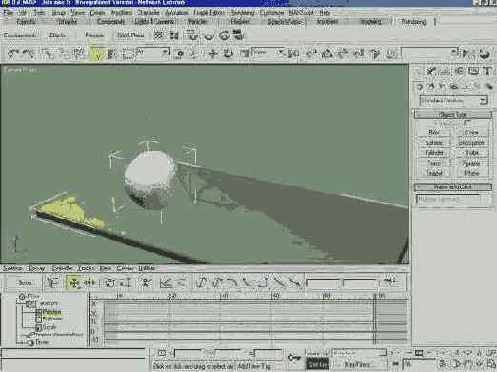This screenshot has height=372, width=497.
Task: Switch to the Helpers tab
Action: coord(240,22)
